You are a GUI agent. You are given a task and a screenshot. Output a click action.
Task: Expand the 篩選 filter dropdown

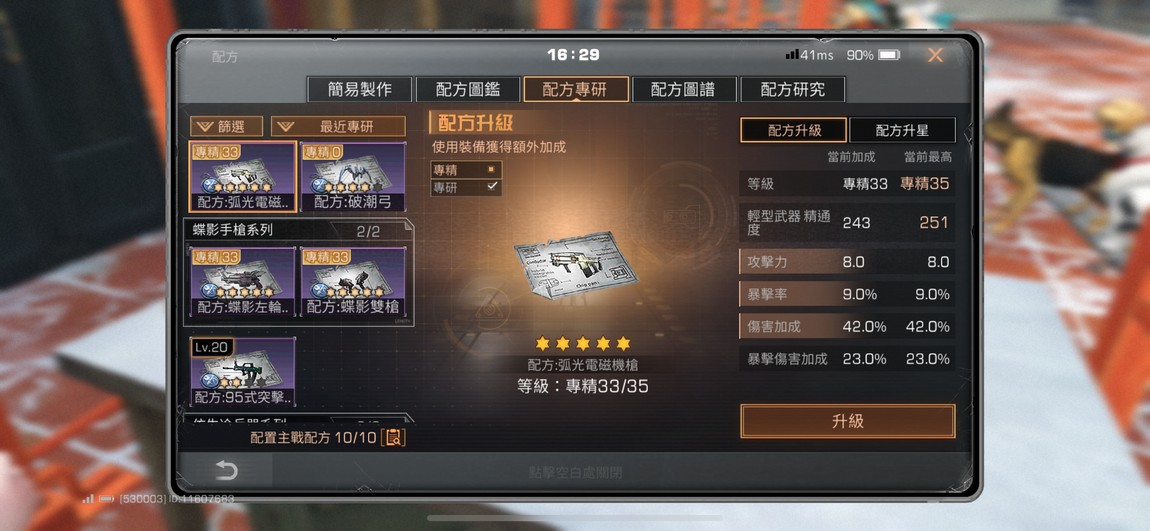pyautogui.click(x=227, y=126)
